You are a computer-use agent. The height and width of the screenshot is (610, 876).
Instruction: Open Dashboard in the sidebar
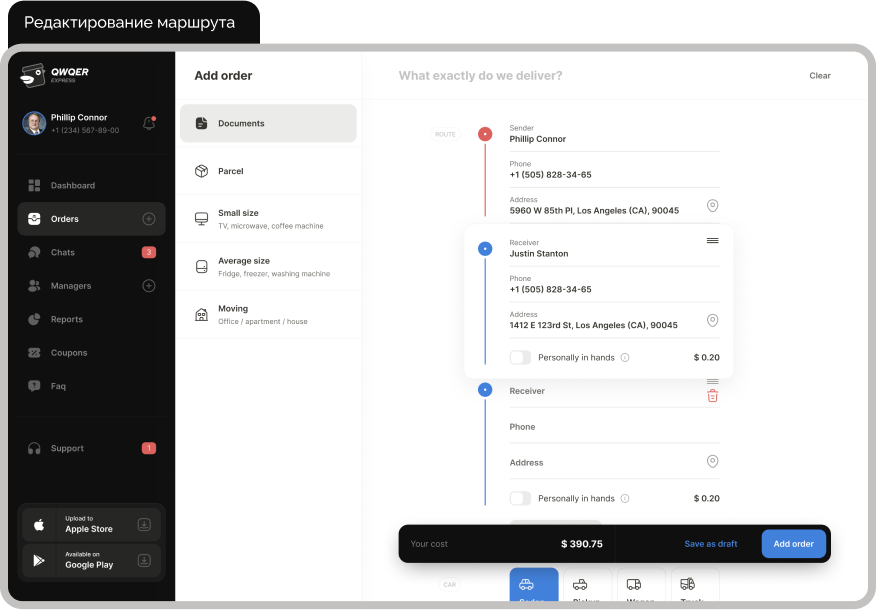click(73, 186)
